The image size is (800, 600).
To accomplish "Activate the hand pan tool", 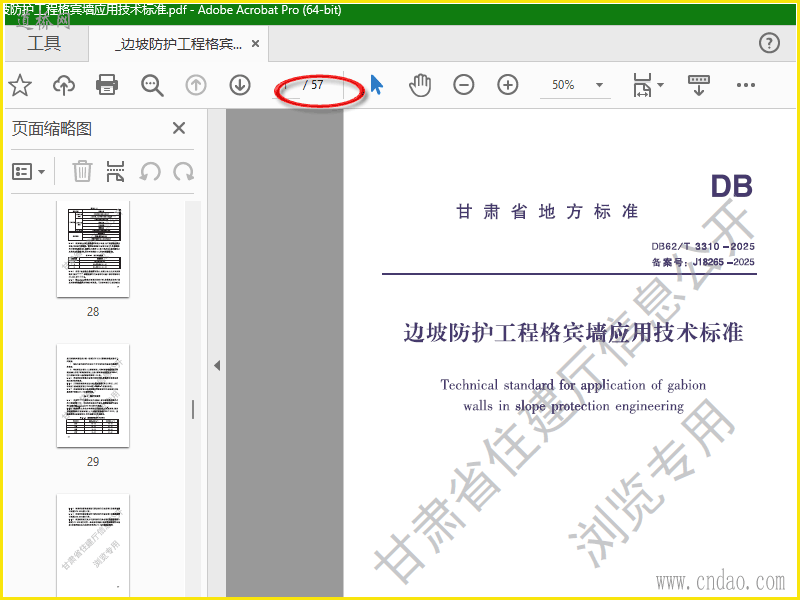I will tap(420, 85).
